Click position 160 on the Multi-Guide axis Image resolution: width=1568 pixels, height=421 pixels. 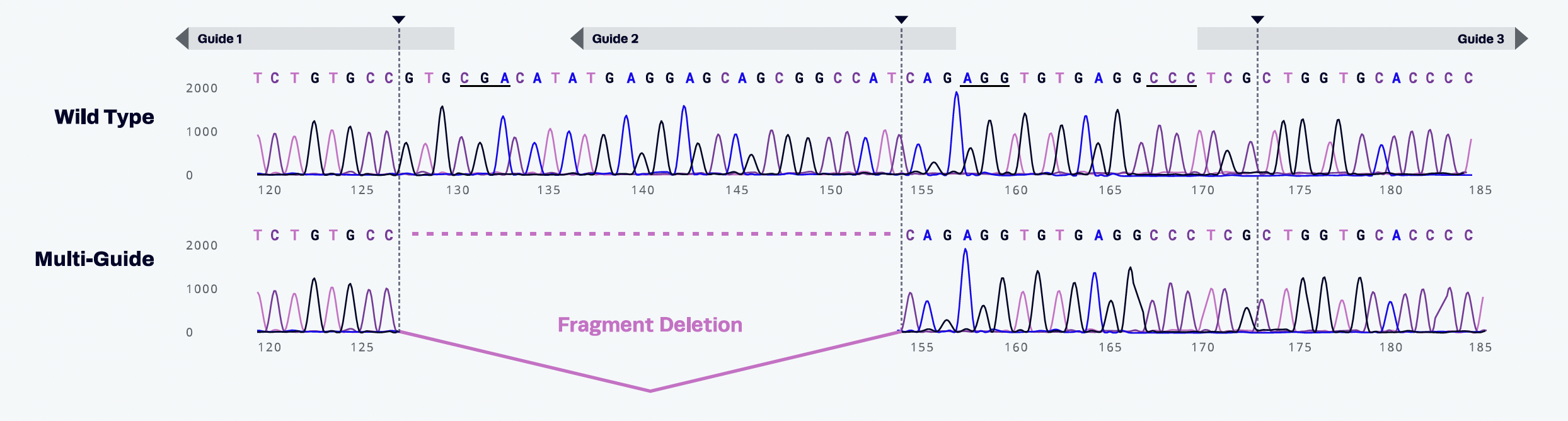(1016, 347)
